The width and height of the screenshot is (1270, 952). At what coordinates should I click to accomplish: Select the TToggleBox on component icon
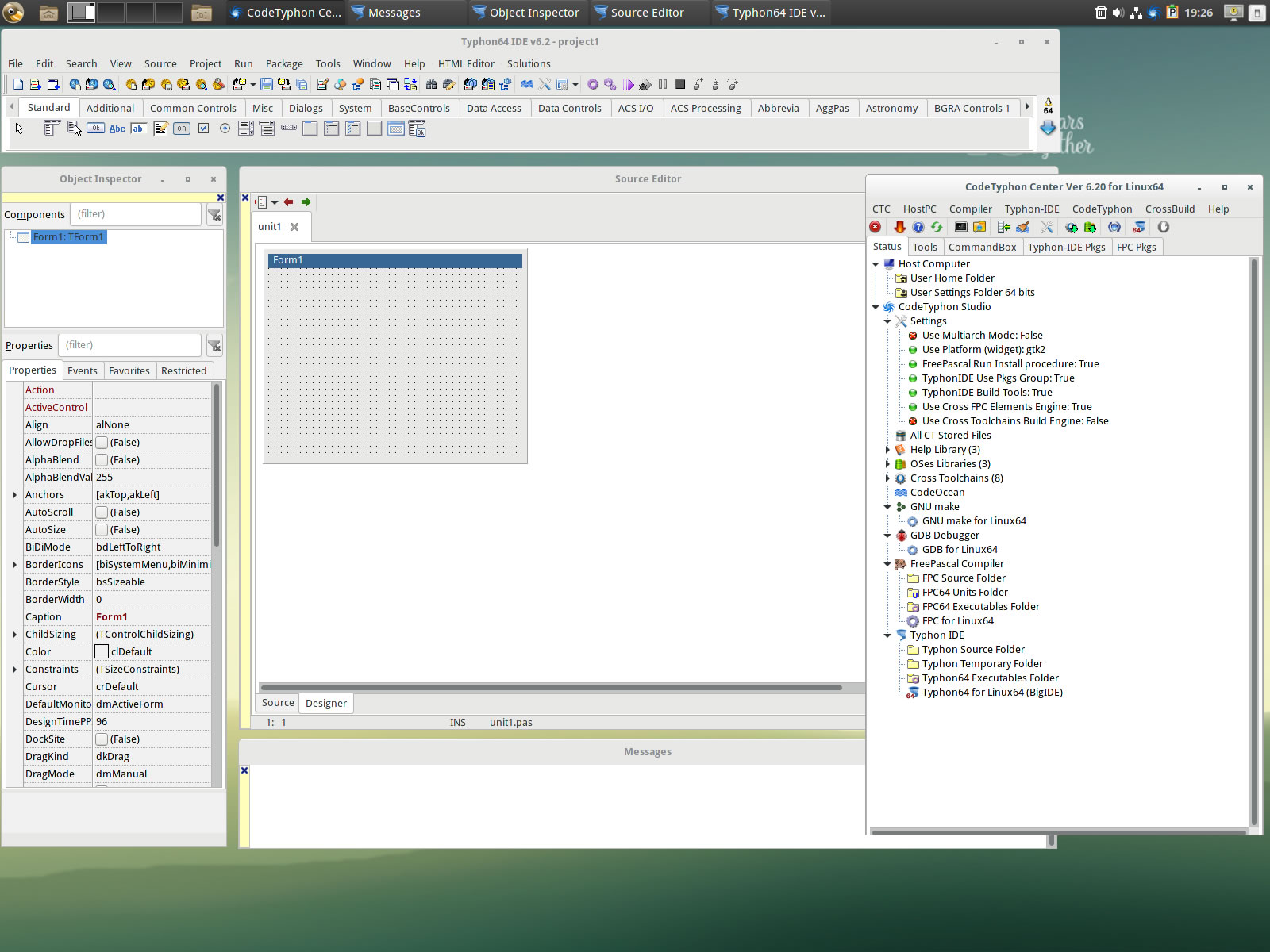182,129
